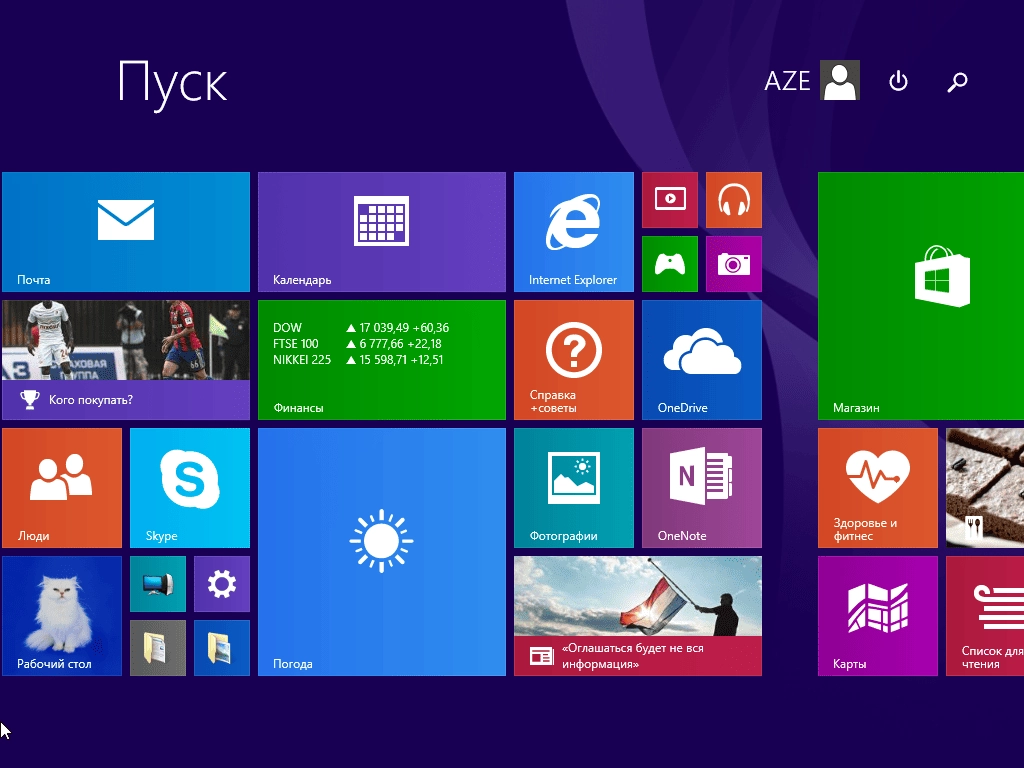Launch the Skype tile
Viewport: 1024px width, 768px height.
190,488
